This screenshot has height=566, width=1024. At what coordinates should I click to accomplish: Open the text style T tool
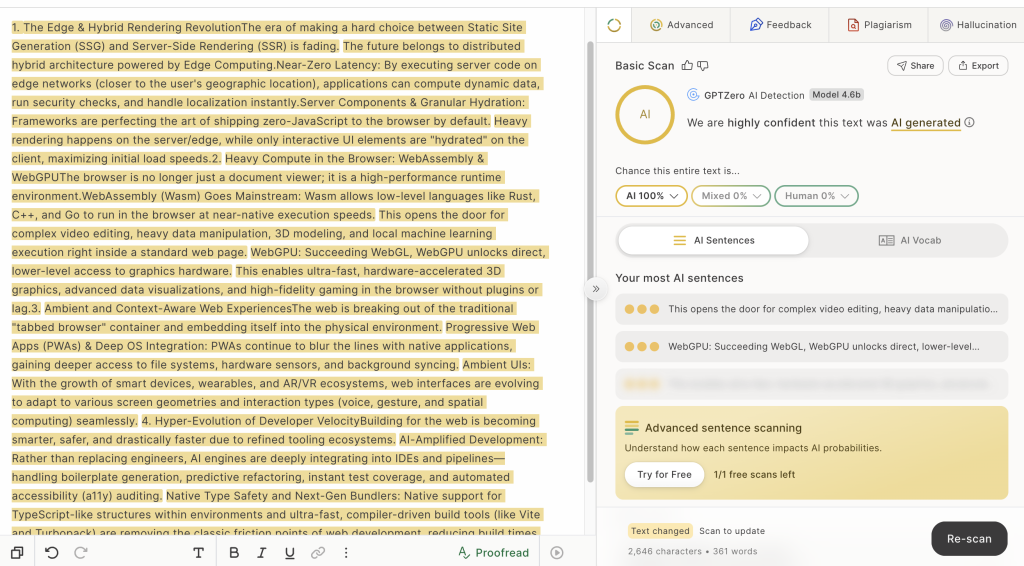pos(199,552)
